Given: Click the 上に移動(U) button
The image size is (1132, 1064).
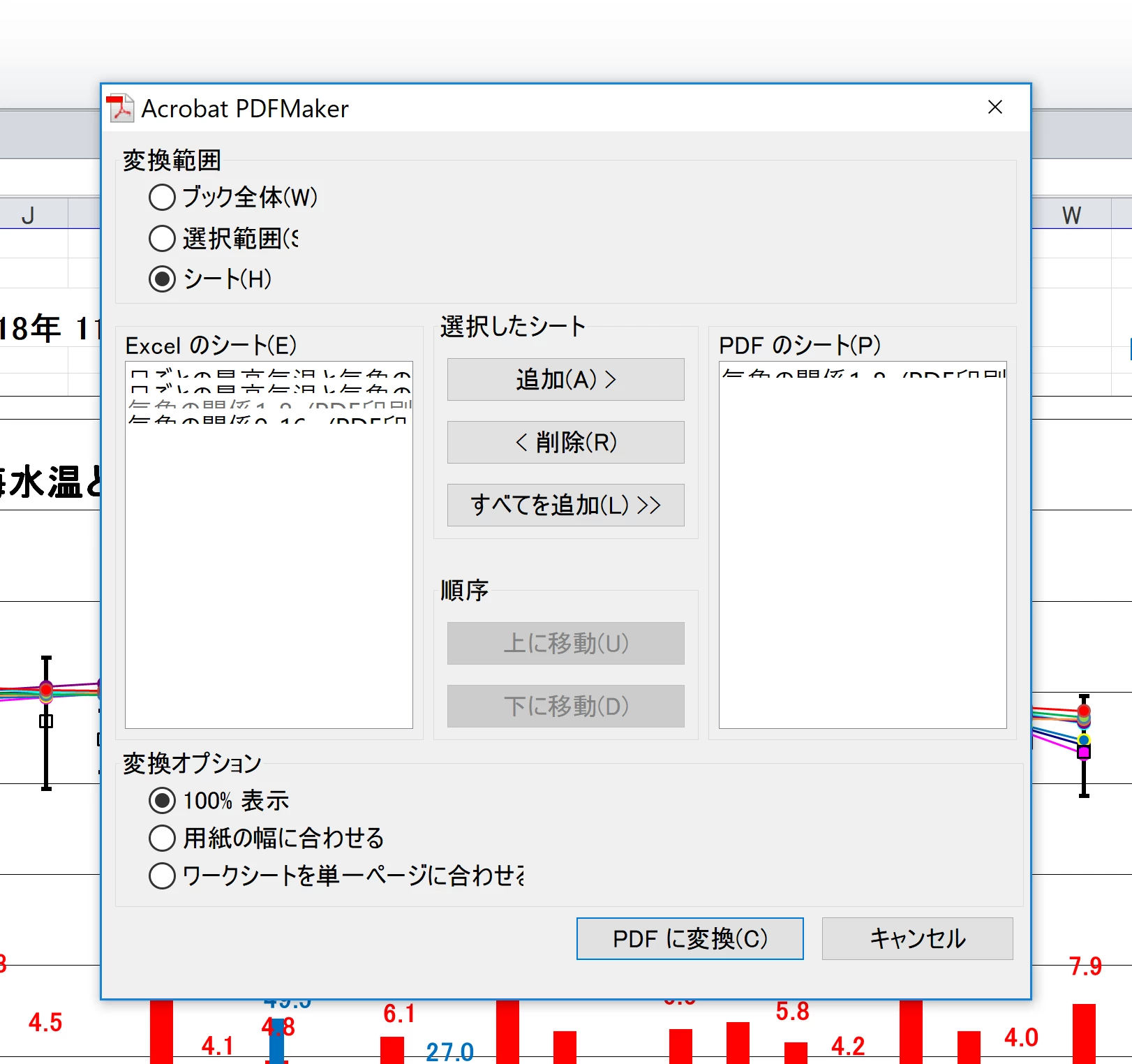Looking at the screenshot, I should click(x=565, y=643).
